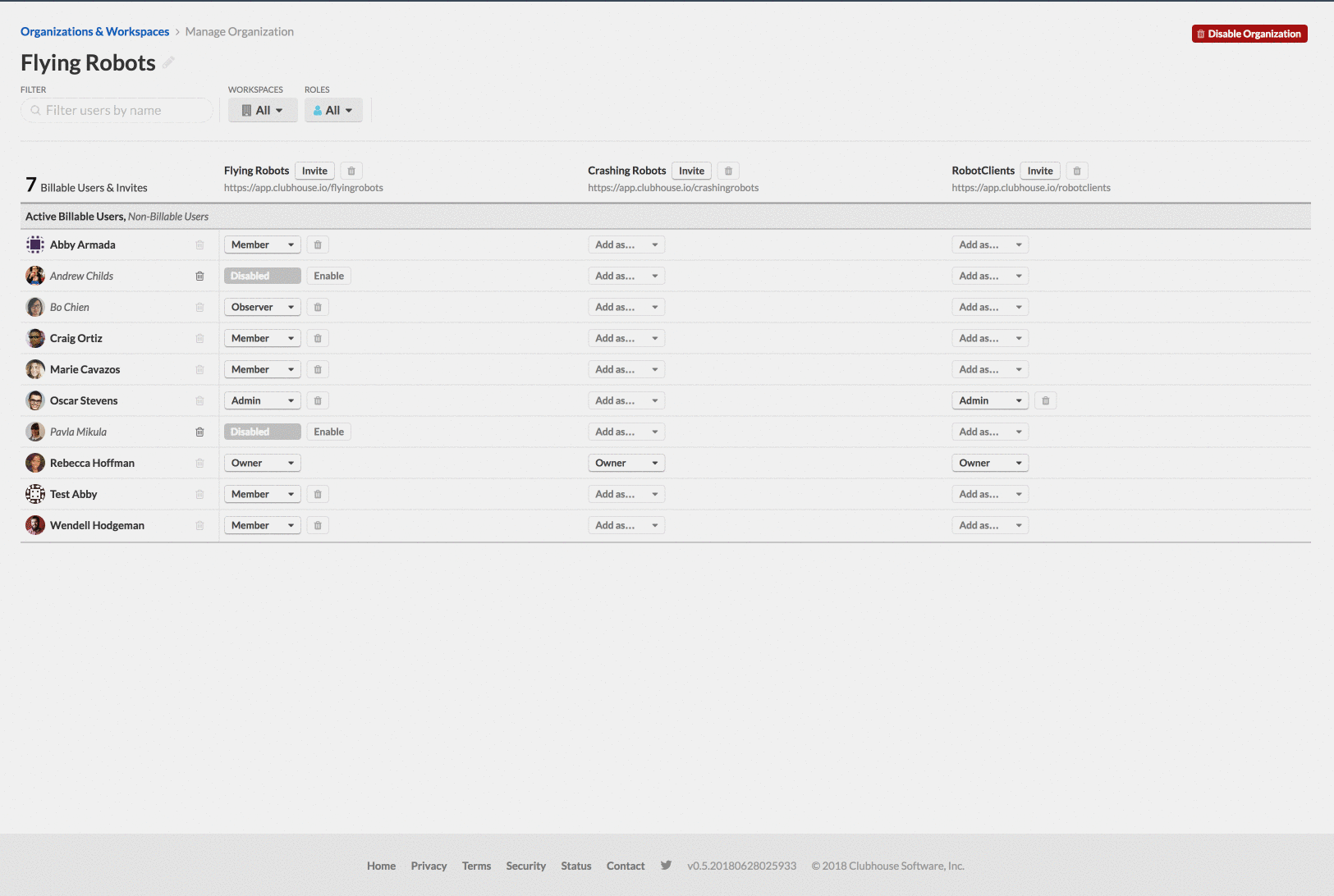Click Craig Ortiz's avatar photo
Screen dimensions: 1334x896
(x=35, y=338)
